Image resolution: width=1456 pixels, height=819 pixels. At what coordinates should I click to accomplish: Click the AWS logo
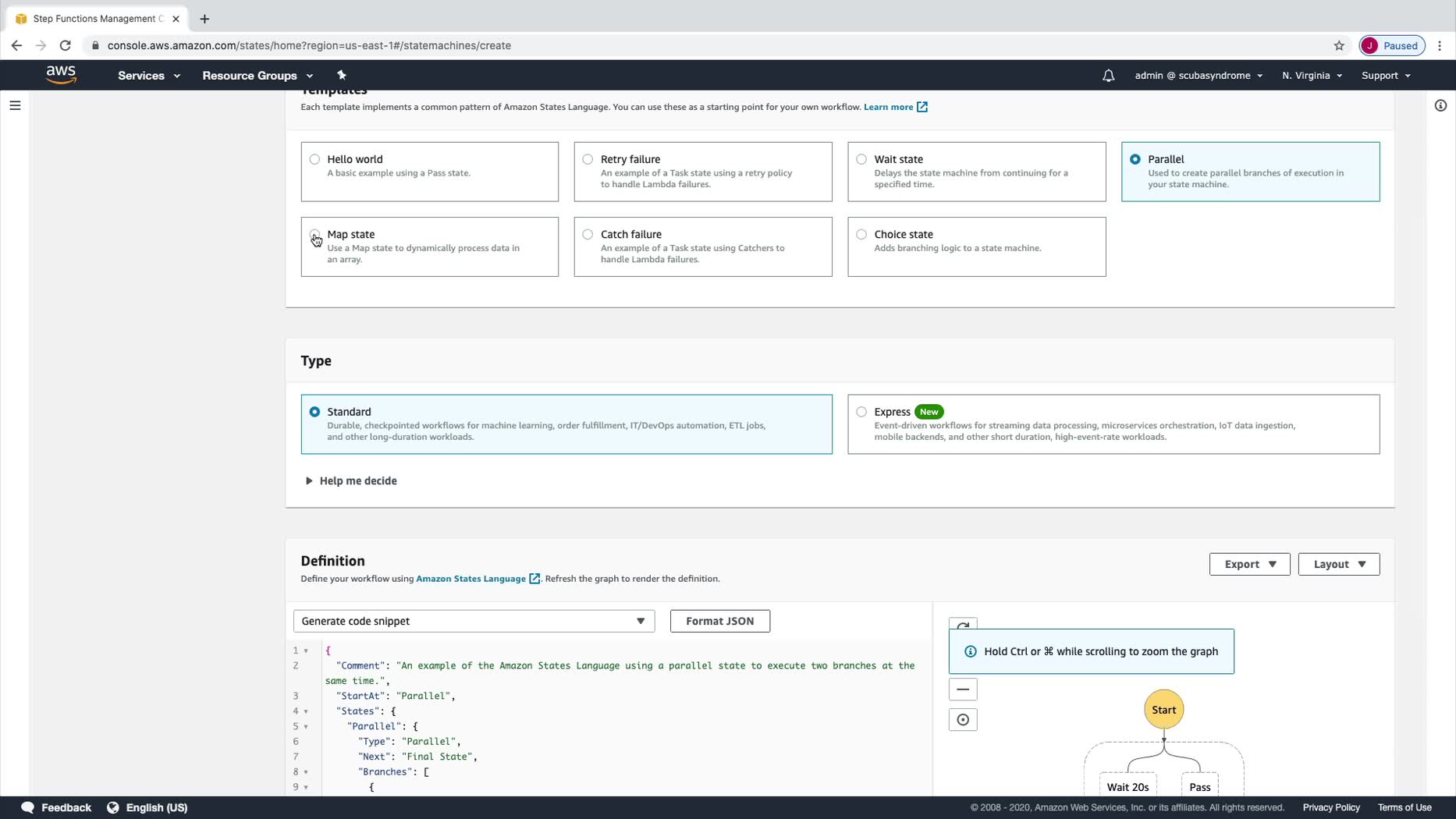61,75
